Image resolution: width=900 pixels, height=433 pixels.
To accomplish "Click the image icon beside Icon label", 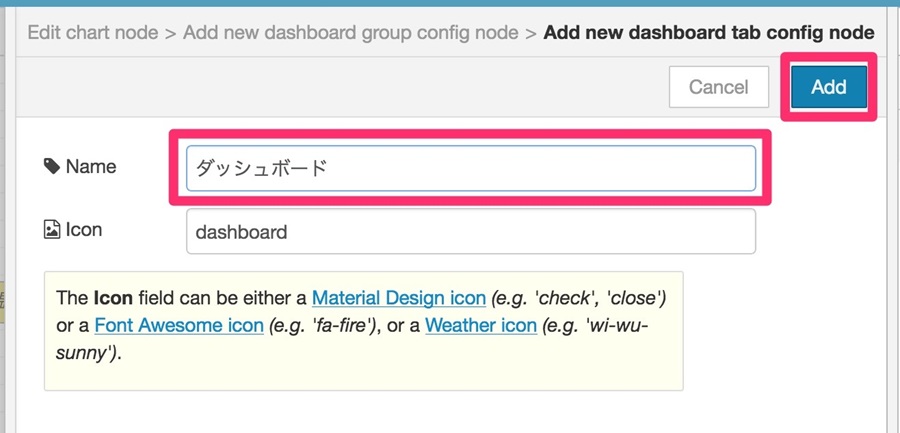I will (52, 230).
